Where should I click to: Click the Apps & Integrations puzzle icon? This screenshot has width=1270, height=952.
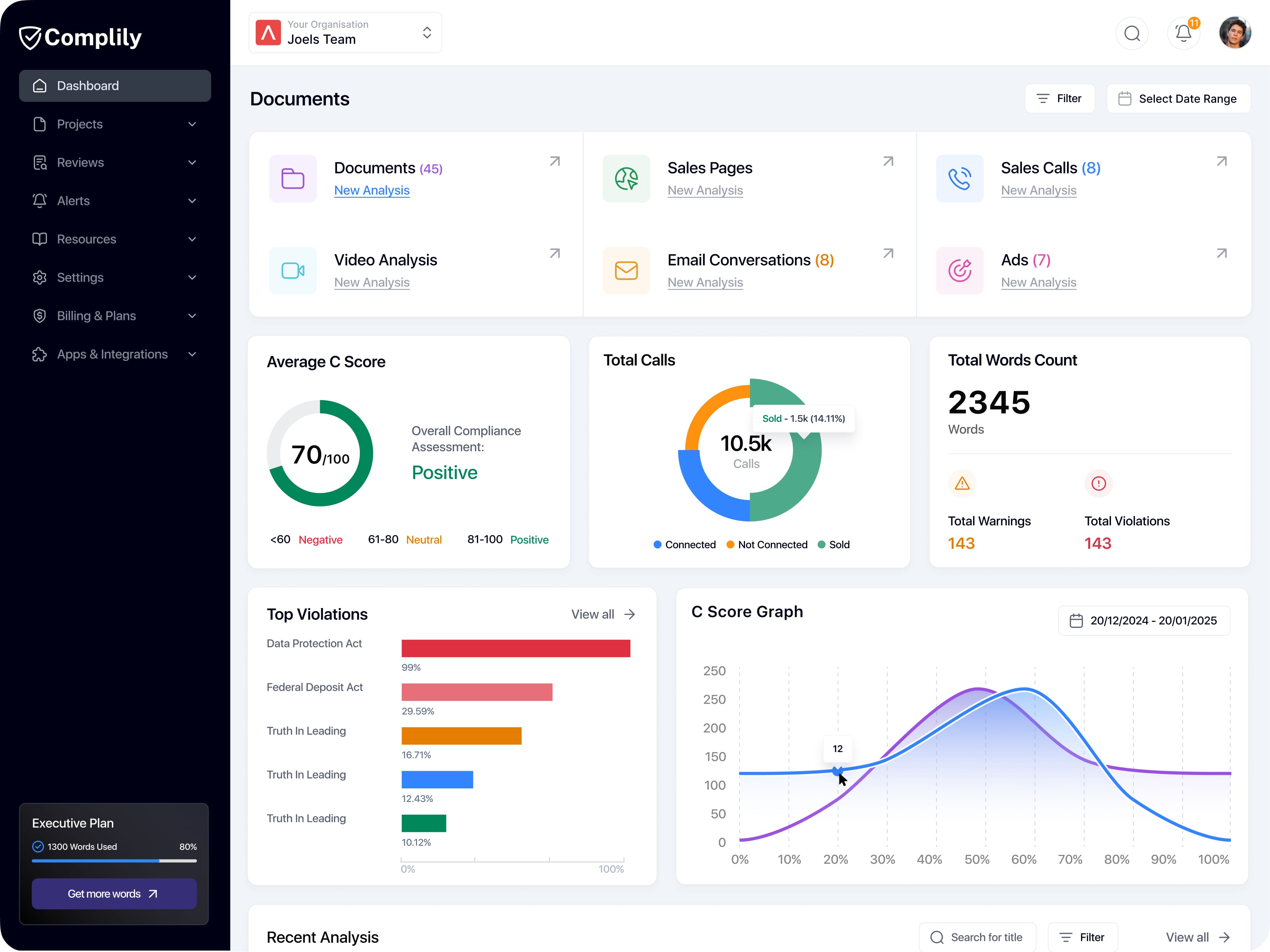(x=40, y=354)
